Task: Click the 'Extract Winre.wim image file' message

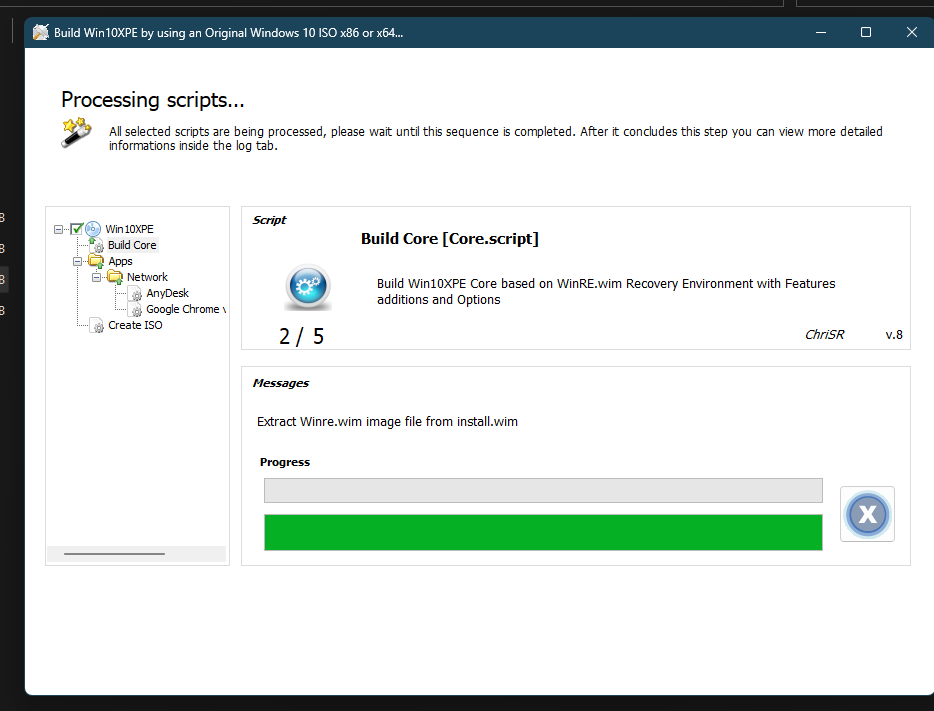Action: coord(387,422)
